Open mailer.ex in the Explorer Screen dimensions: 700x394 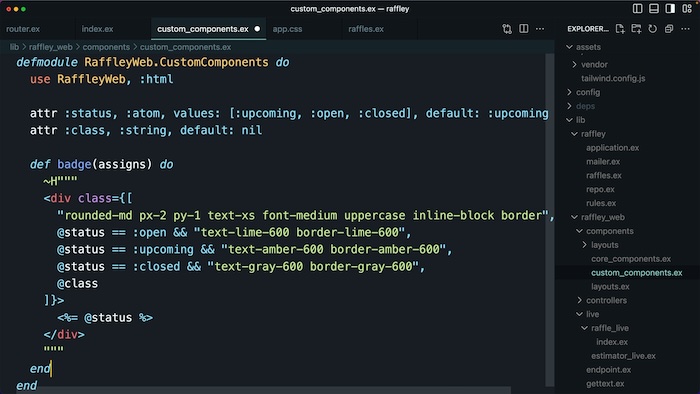pos(603,162)
